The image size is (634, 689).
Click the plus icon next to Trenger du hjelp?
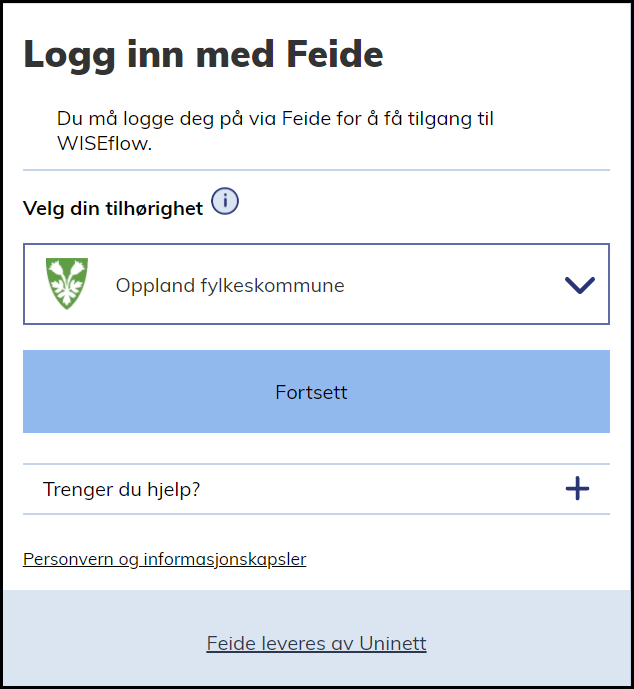[x=577, y=488]
